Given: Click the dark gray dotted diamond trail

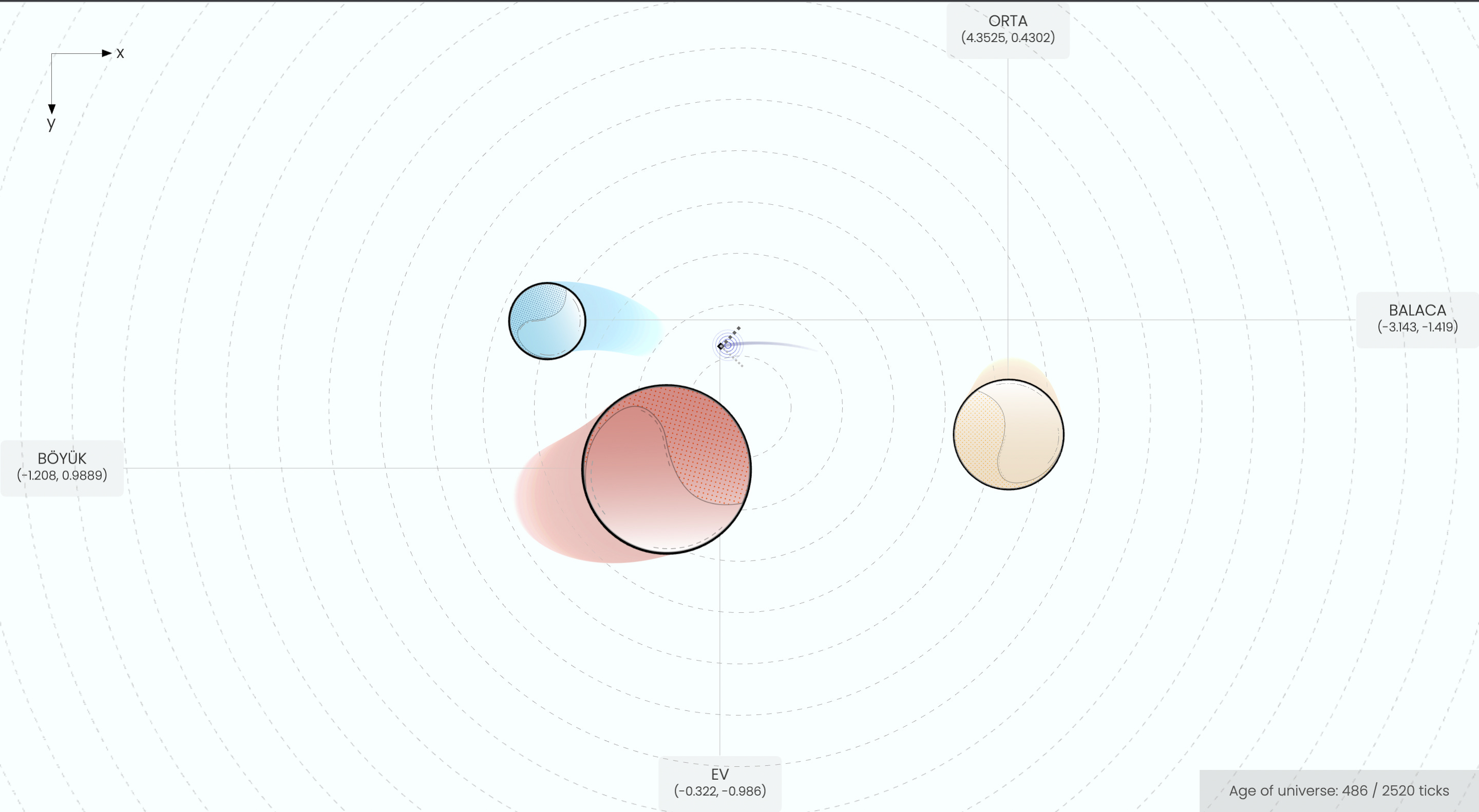Looking at the screenshot, I should coord(734,332).
